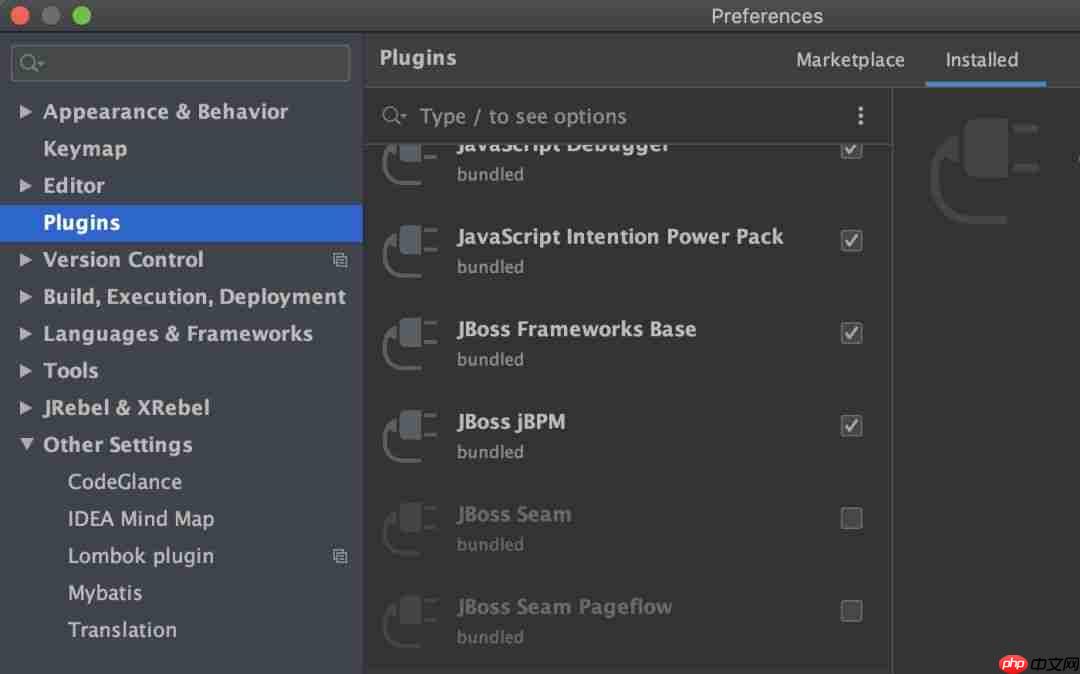Enable the JBoss Seam Pageflow checkbox

(851, 610)
